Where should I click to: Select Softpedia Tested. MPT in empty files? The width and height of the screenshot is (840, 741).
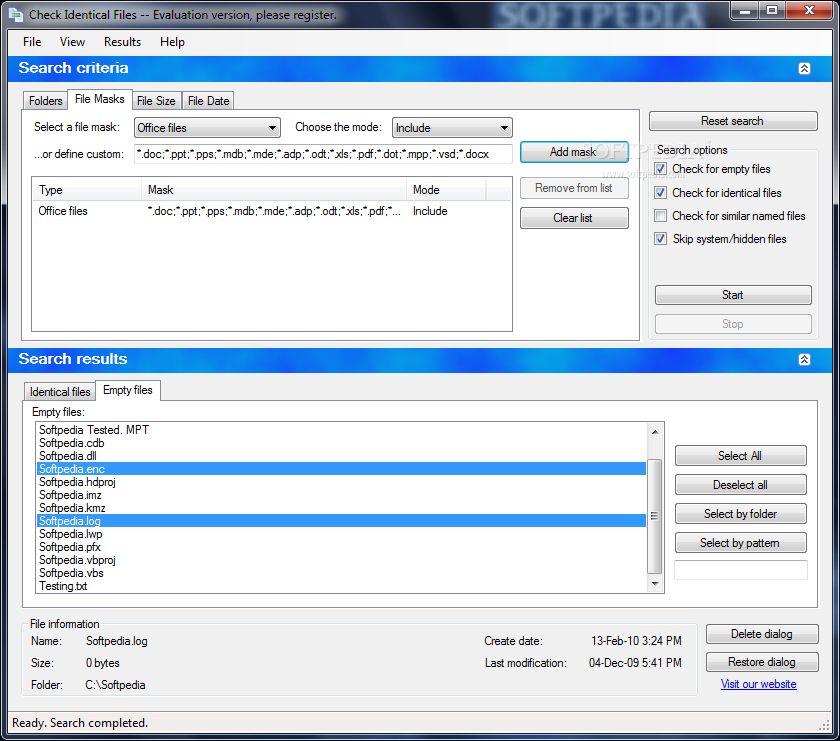click(342, 430)
